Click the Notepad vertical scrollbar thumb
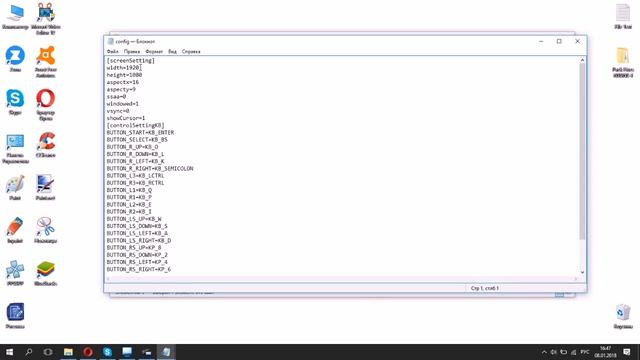The image size is (640, 360). pyautogui.click(x=582, y=151)
